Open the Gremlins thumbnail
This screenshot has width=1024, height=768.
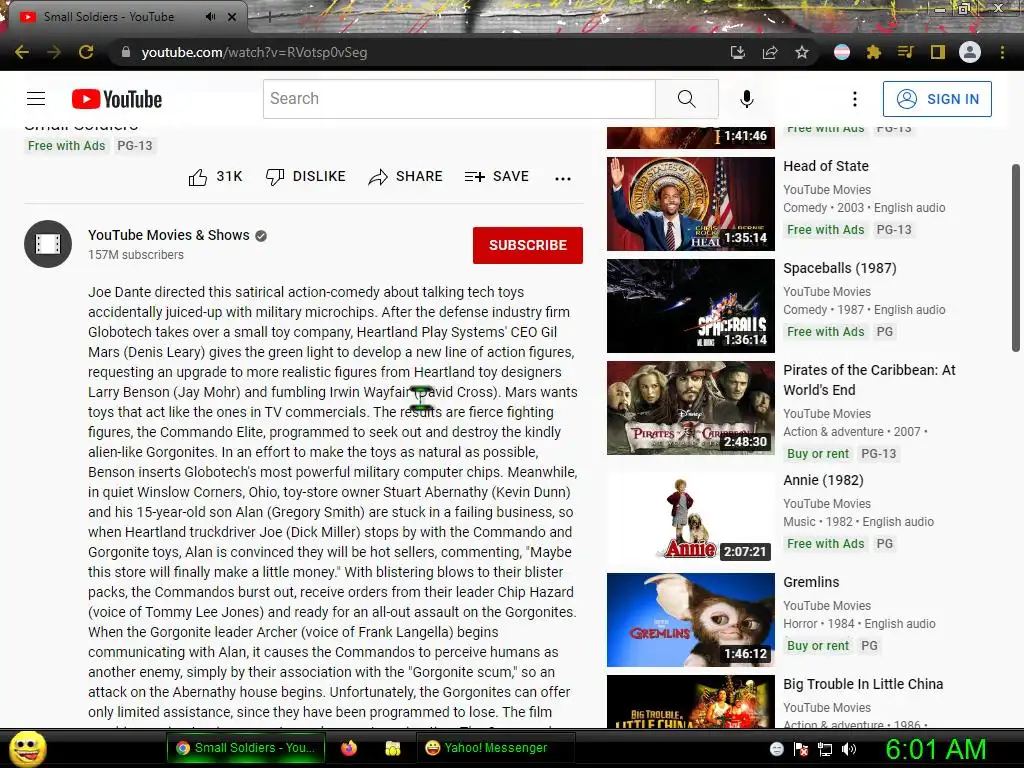[691, 620]
